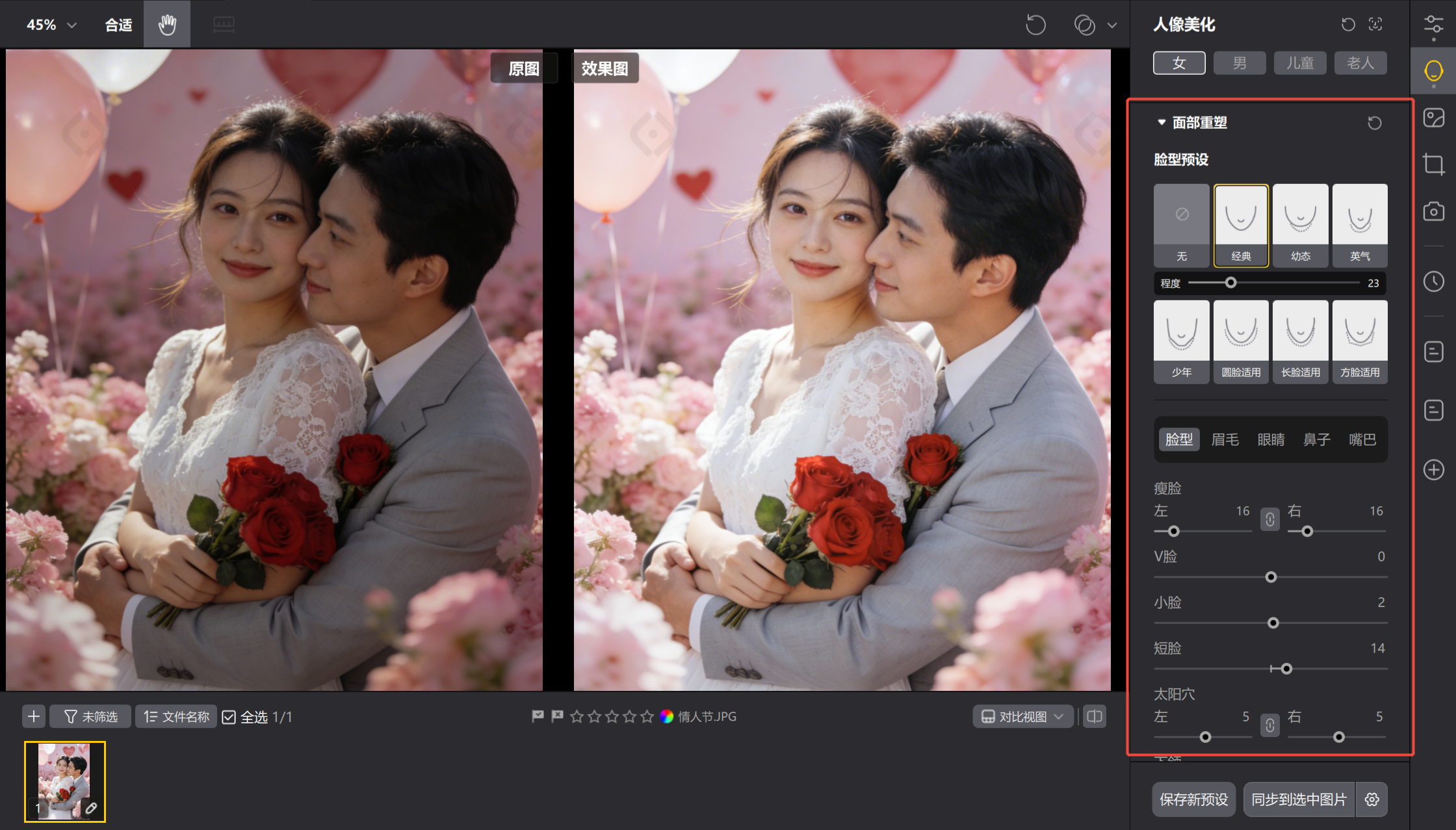Reset the face reshaping section
Screen dimensions: 1456x830
pyautogui.click(x=1374, y=123)
